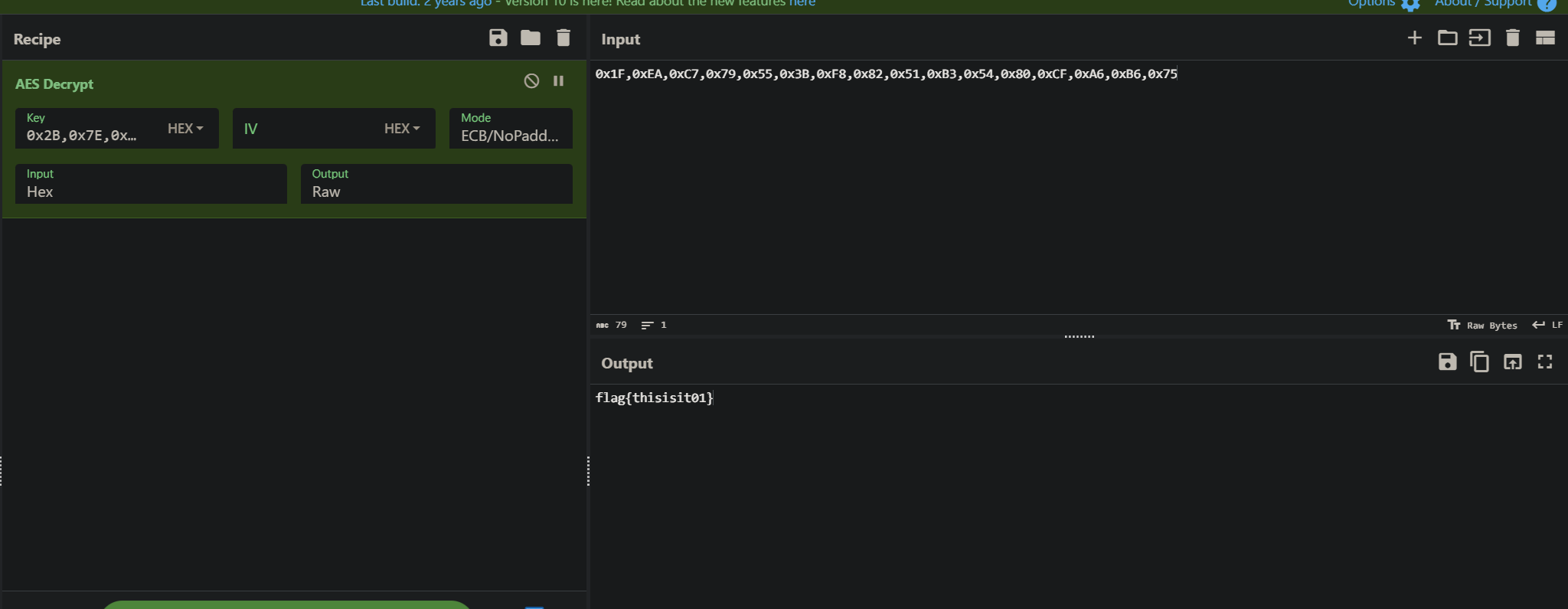Open file as input
Image resolution: width=1568 pixels, height=609 pixels.
pos(1479,38)
